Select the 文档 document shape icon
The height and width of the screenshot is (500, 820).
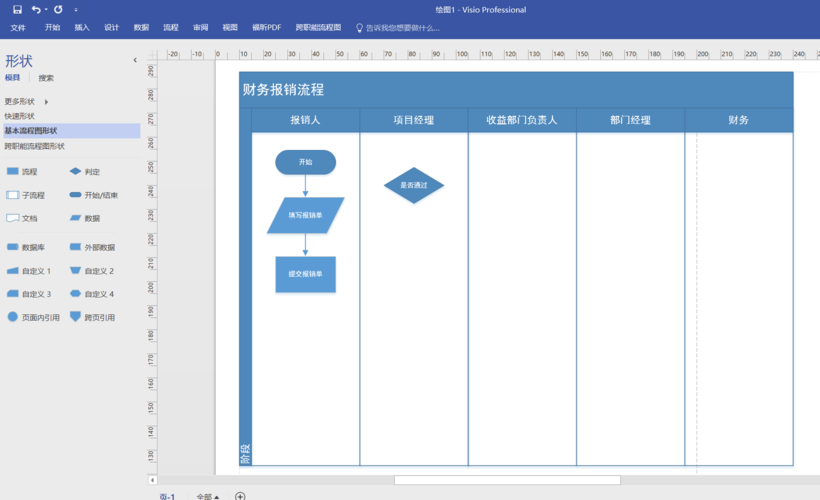pyautogui.click(x=13, y=218)
